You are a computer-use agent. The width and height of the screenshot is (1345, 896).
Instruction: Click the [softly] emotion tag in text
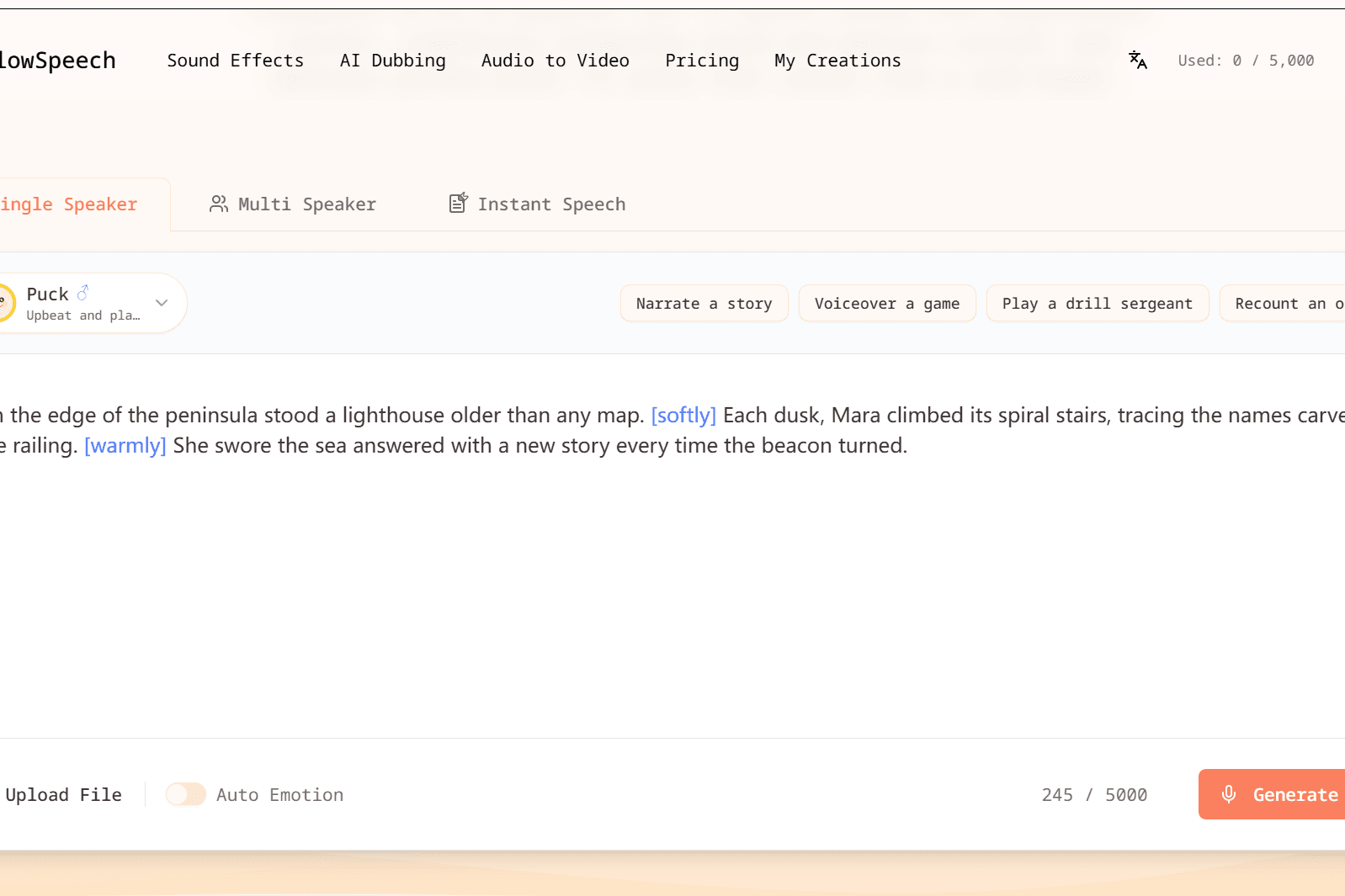683,416
